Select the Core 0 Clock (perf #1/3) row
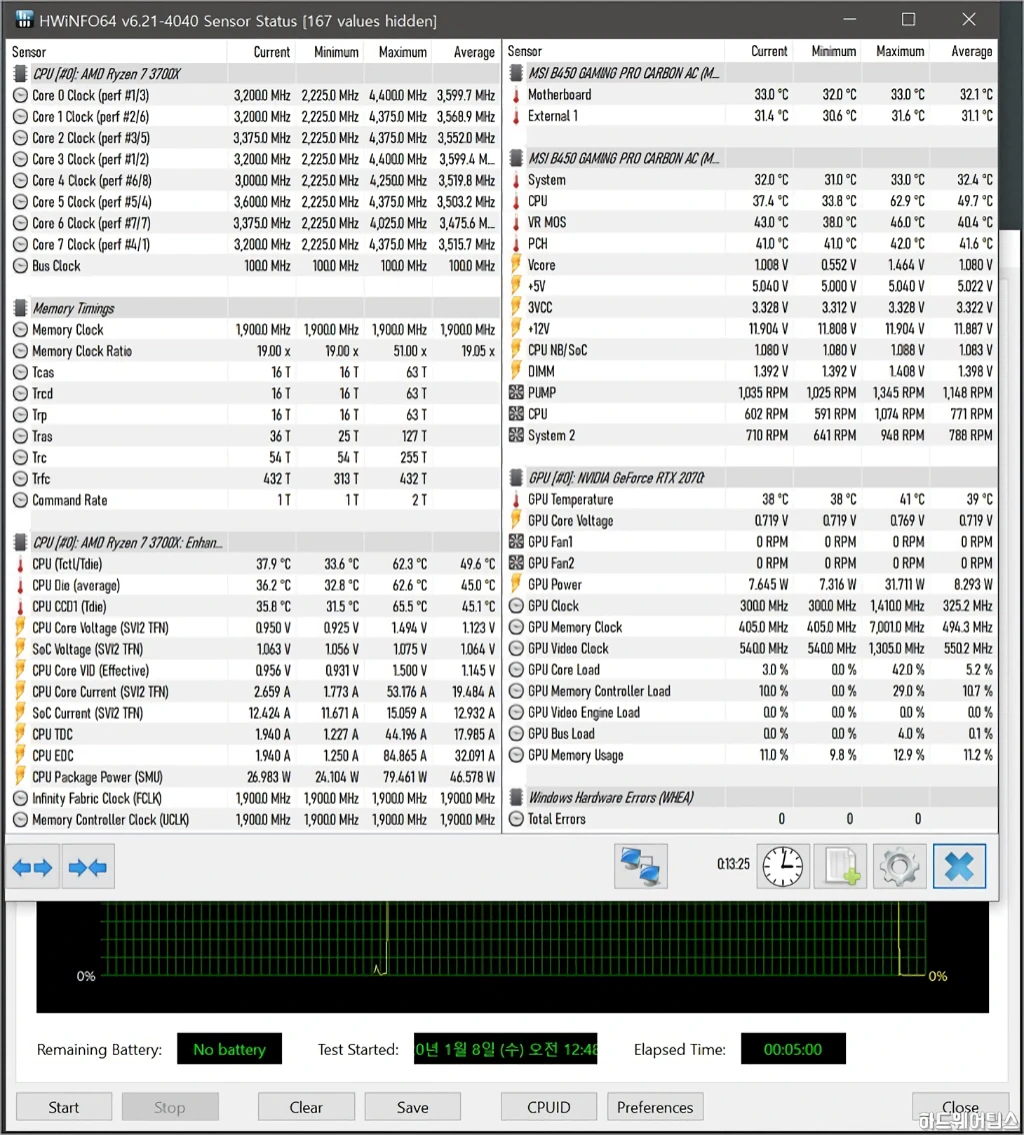Viewport: 1024px width, 1135px height. tap(253, 95)
